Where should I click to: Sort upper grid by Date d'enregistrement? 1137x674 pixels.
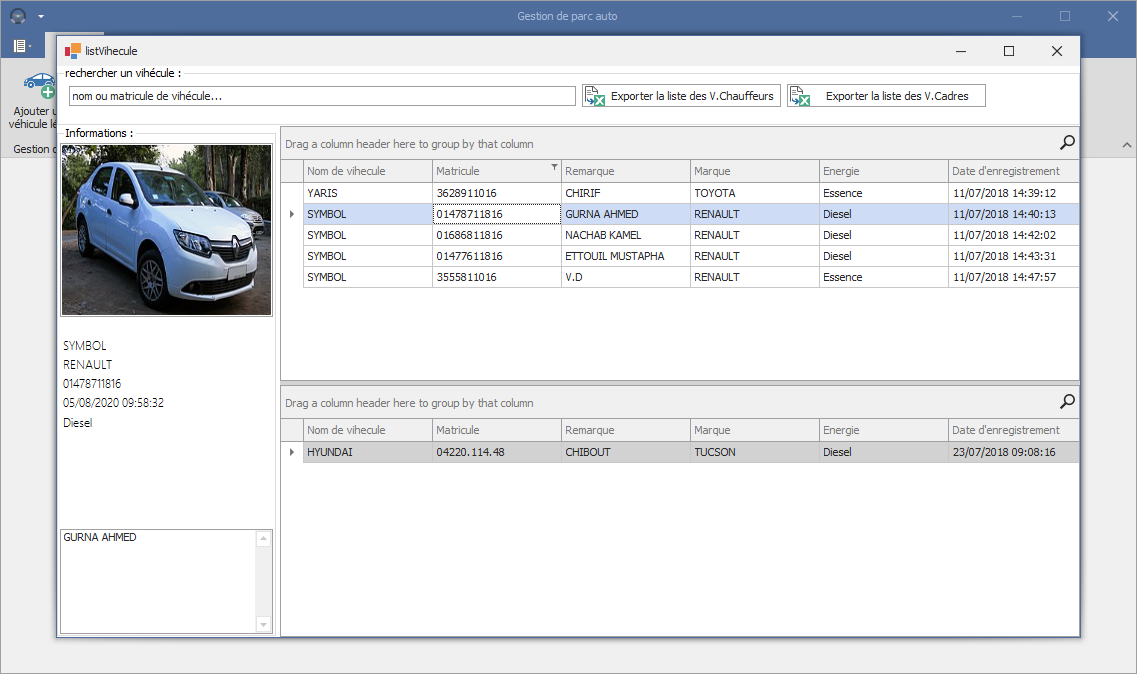coord(1013,171)
